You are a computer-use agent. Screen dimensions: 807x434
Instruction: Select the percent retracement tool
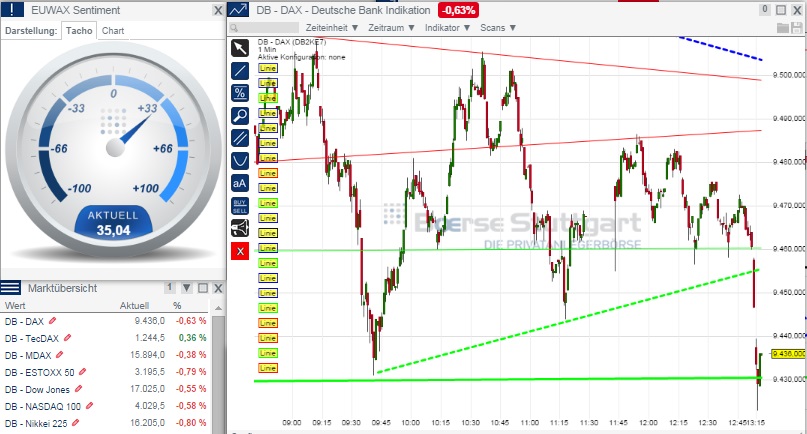coord(240,93)
